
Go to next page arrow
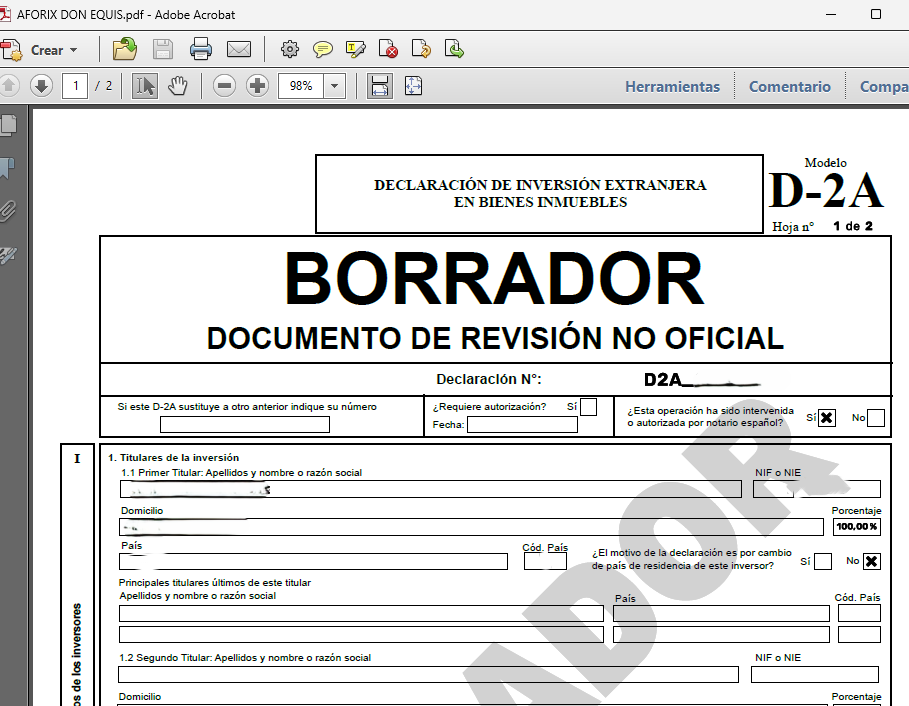tap(41, 86)
